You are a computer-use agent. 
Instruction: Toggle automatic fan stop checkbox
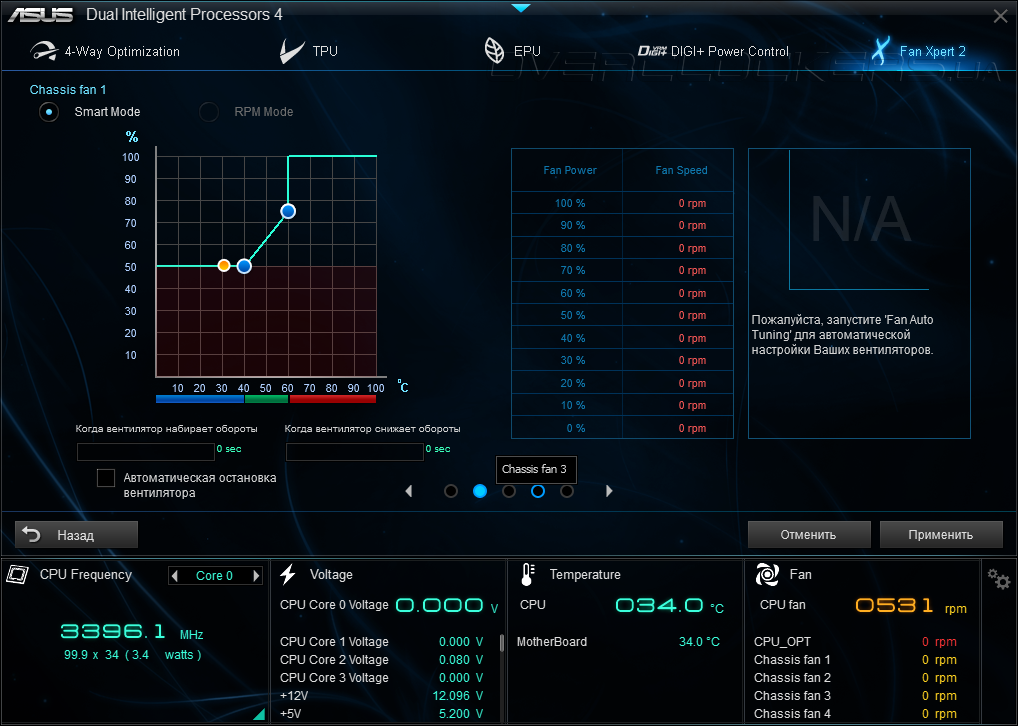[106, 478]
